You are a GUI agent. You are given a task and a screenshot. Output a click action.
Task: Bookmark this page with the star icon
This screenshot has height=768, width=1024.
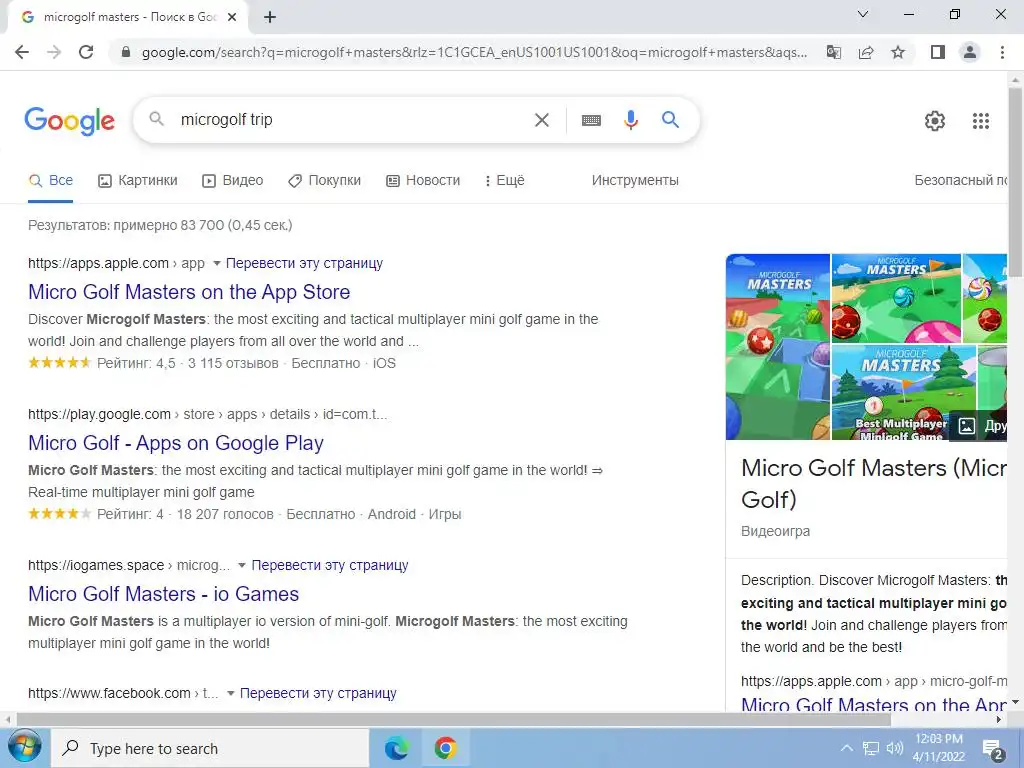point(898,52)
